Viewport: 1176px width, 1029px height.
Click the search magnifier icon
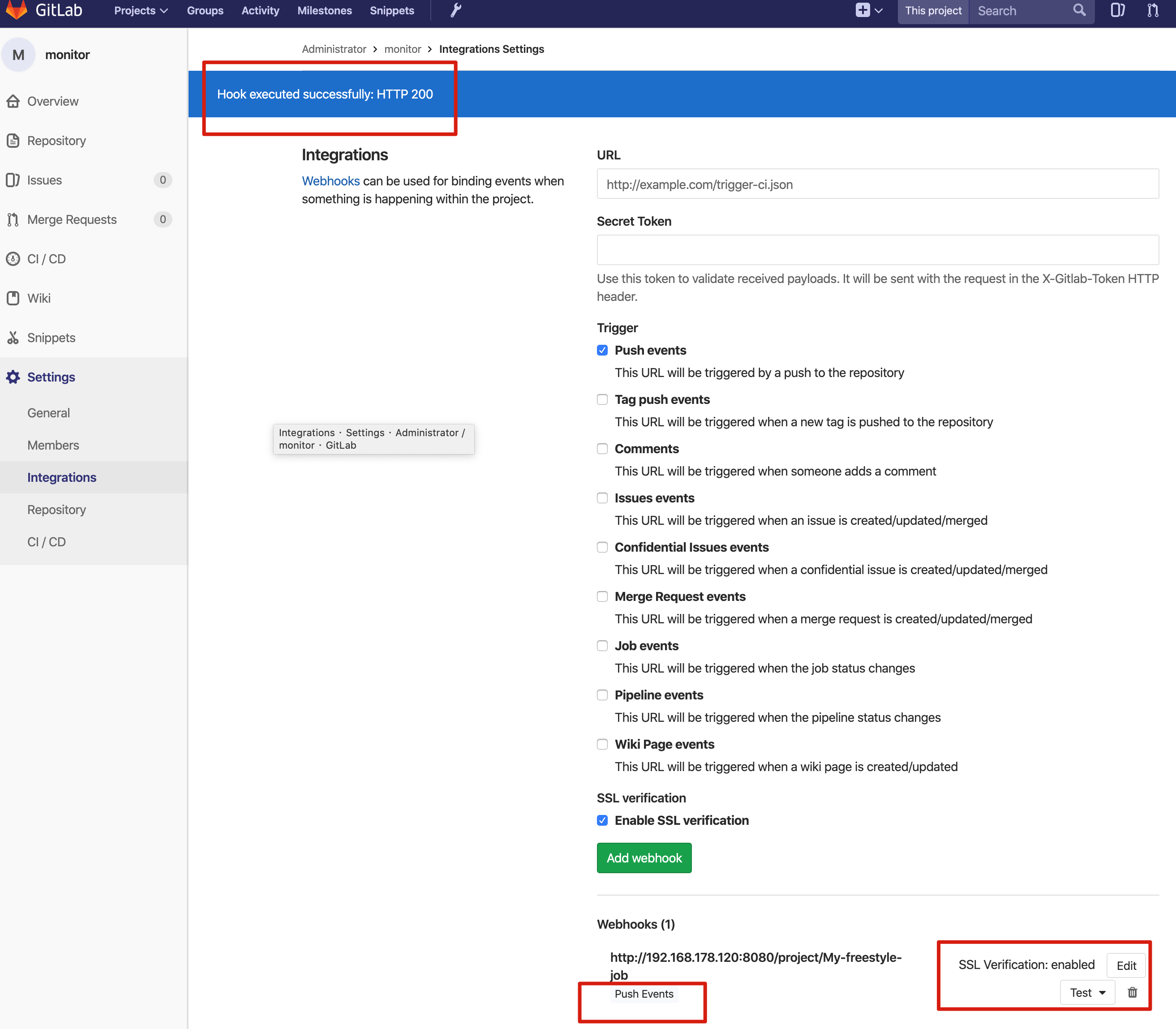(1080, 10)
